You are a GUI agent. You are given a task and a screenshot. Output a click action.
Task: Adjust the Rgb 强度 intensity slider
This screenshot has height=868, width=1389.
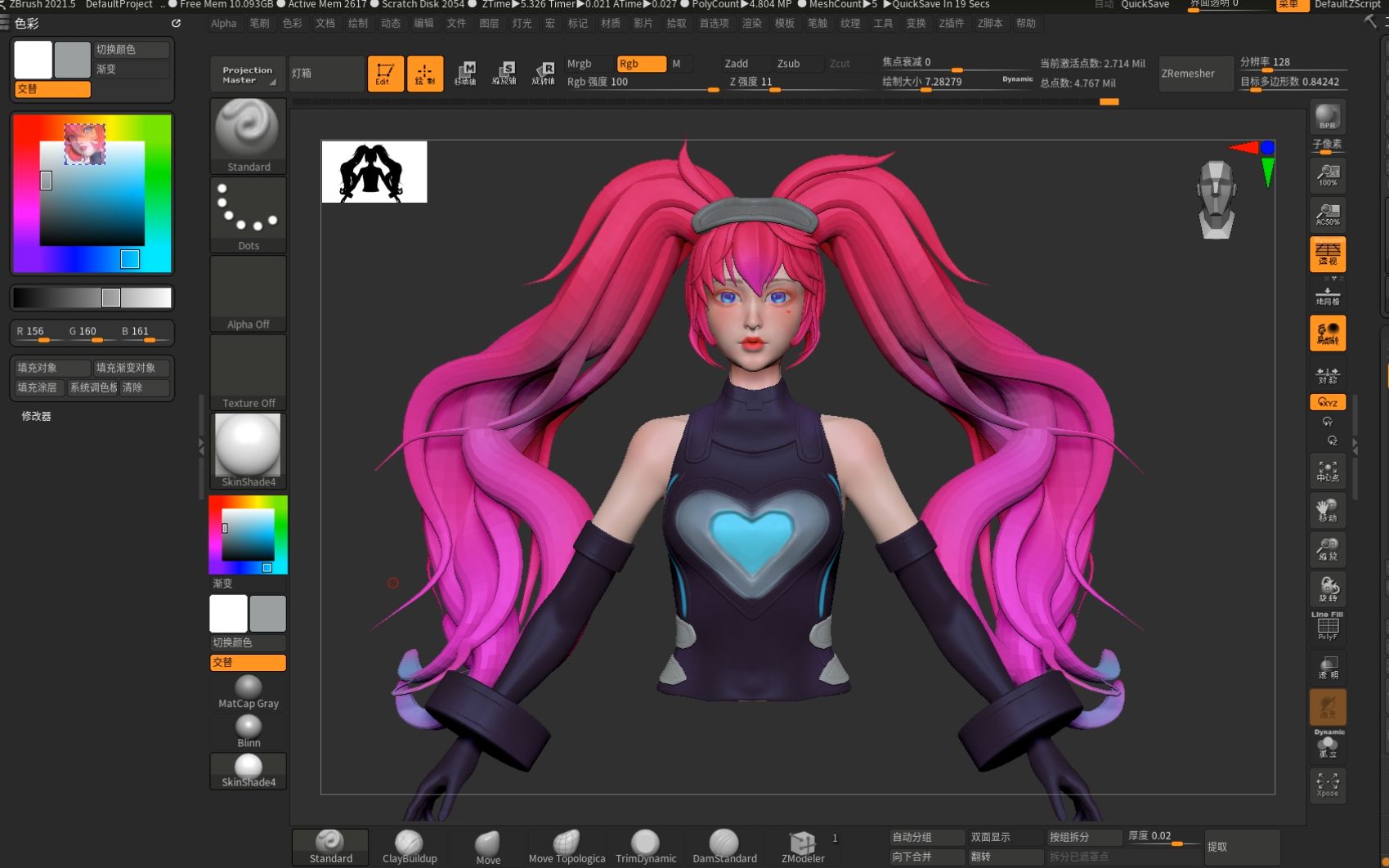tap(641, 83)
